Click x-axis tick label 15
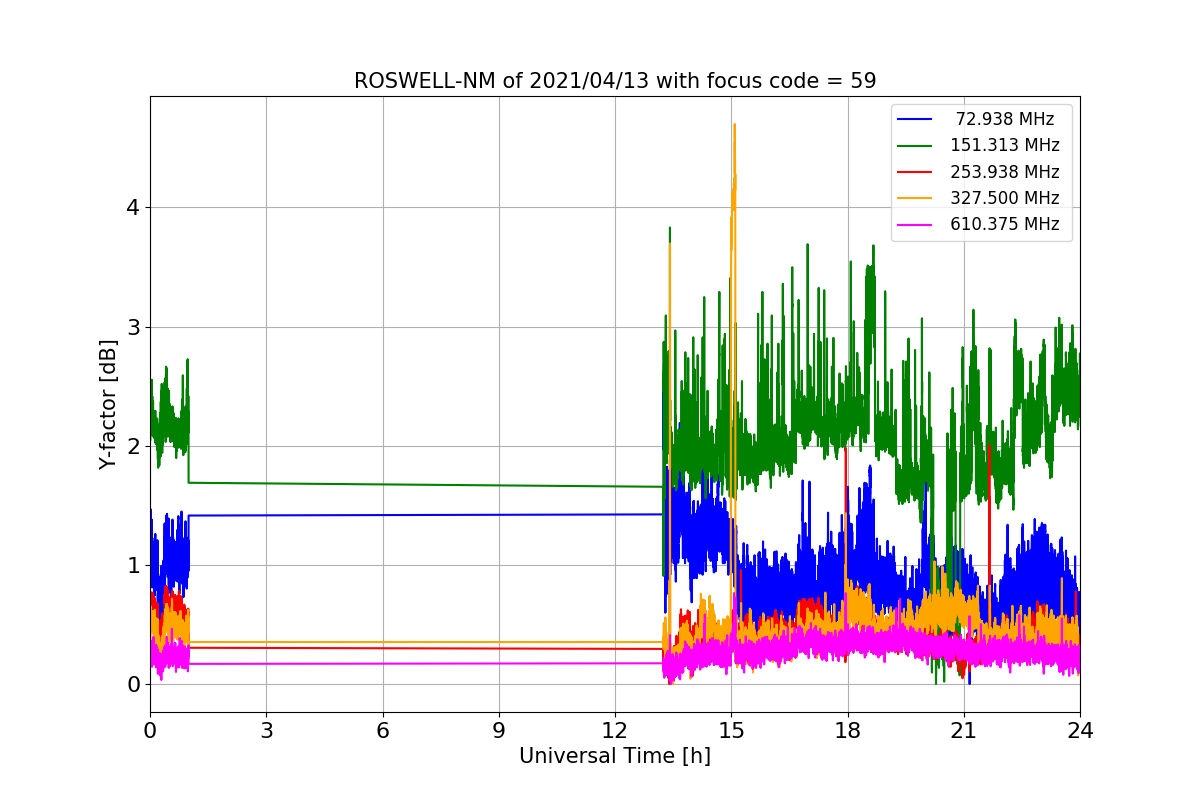This screenshot has width=1200, height=800. [x=731, y=730]
